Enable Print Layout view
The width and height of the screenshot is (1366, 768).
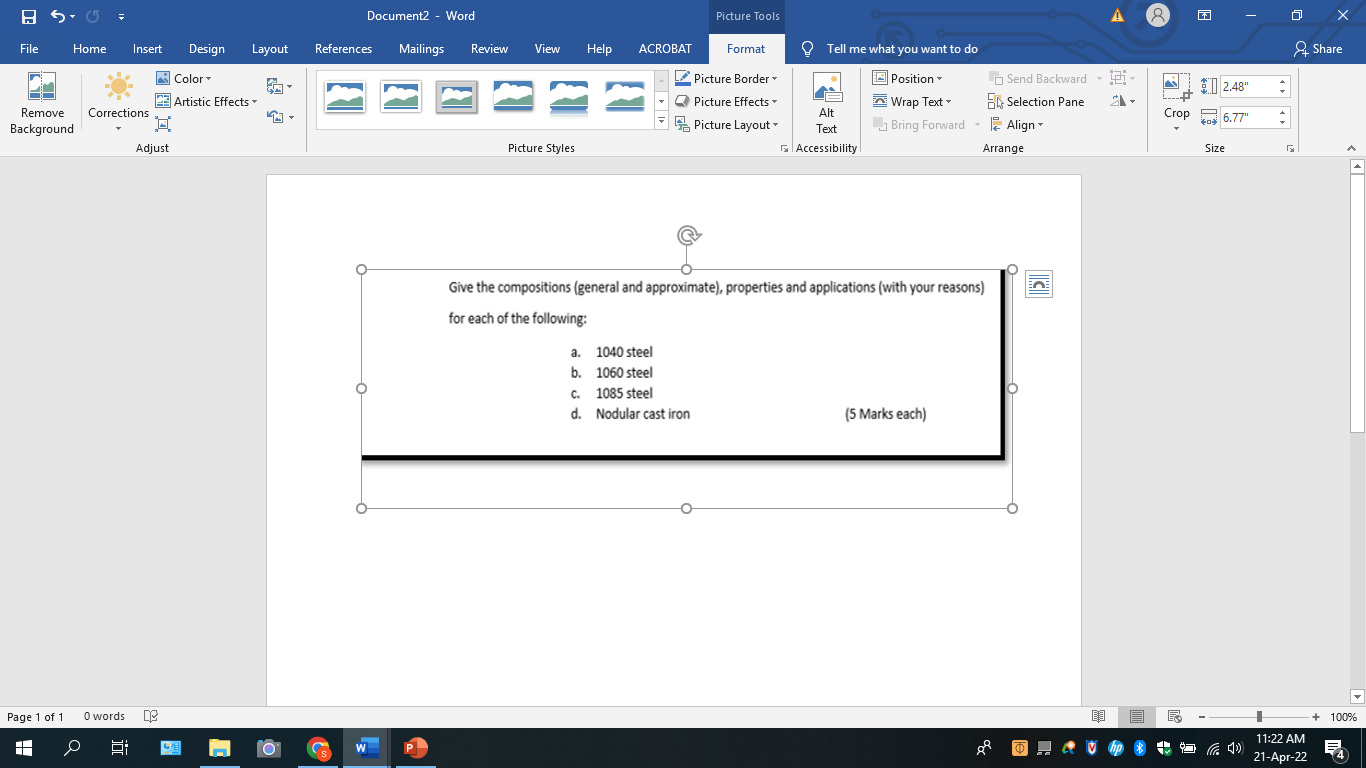tap(1136, 716)
